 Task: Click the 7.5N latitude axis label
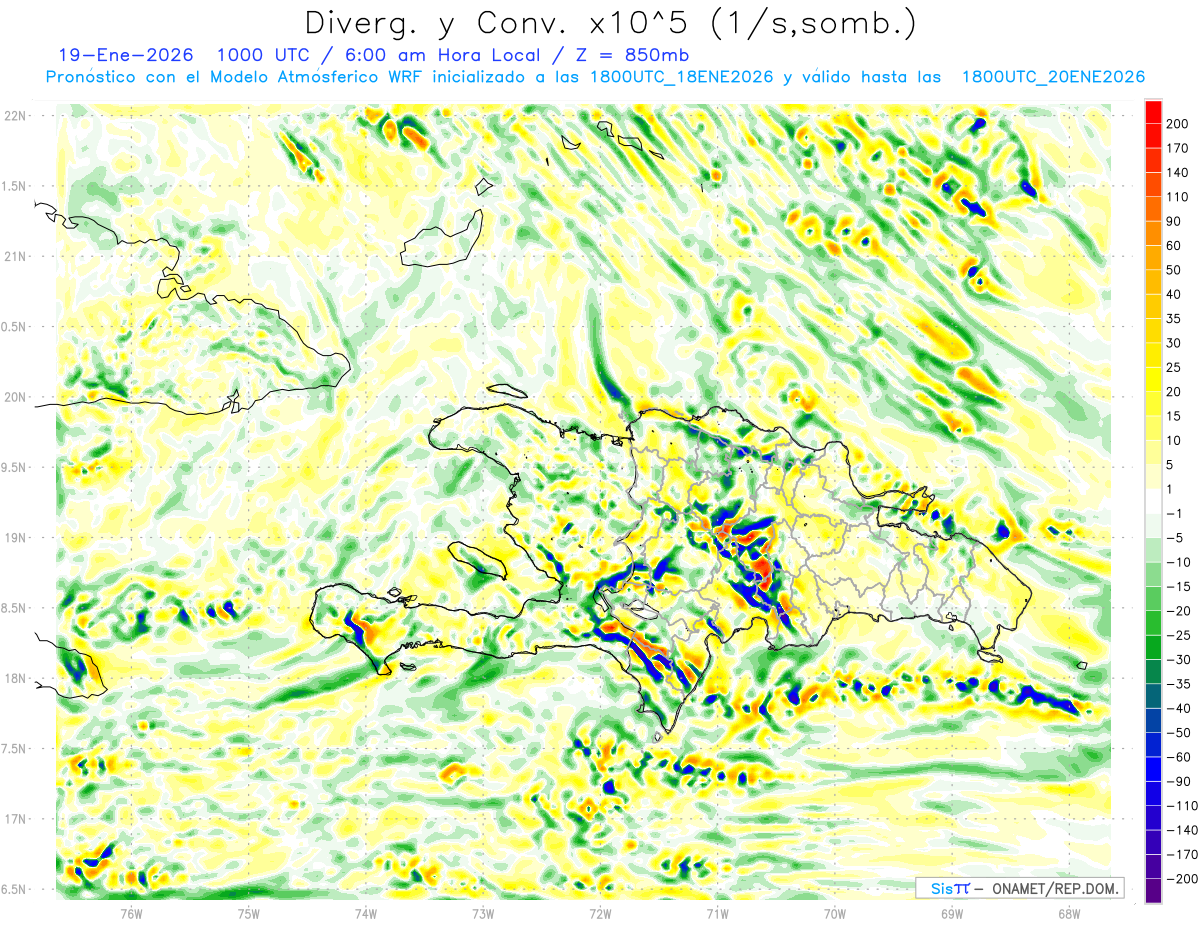tap(14, 748)
